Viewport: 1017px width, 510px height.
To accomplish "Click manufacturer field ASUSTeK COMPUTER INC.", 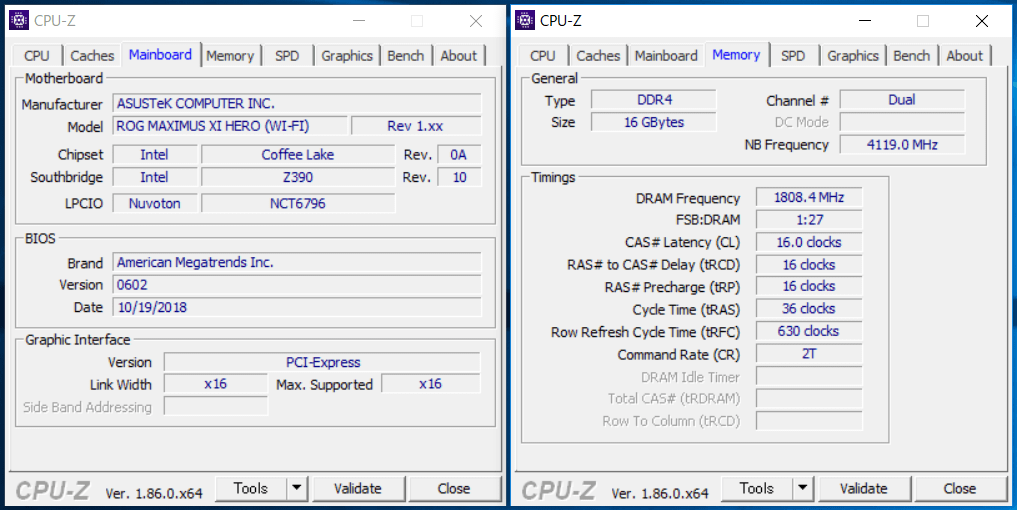I will tap(297, 104).
